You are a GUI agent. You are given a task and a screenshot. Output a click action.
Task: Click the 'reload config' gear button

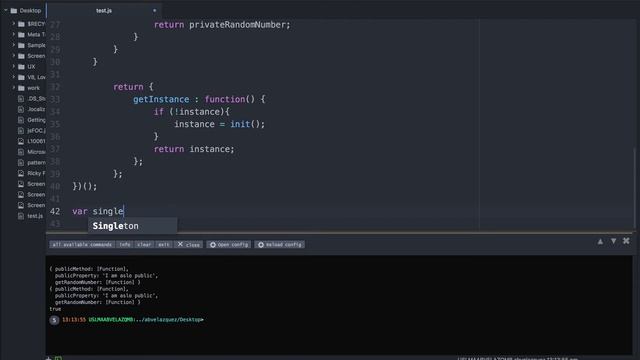pyautogui.click(x=280, y=244)
